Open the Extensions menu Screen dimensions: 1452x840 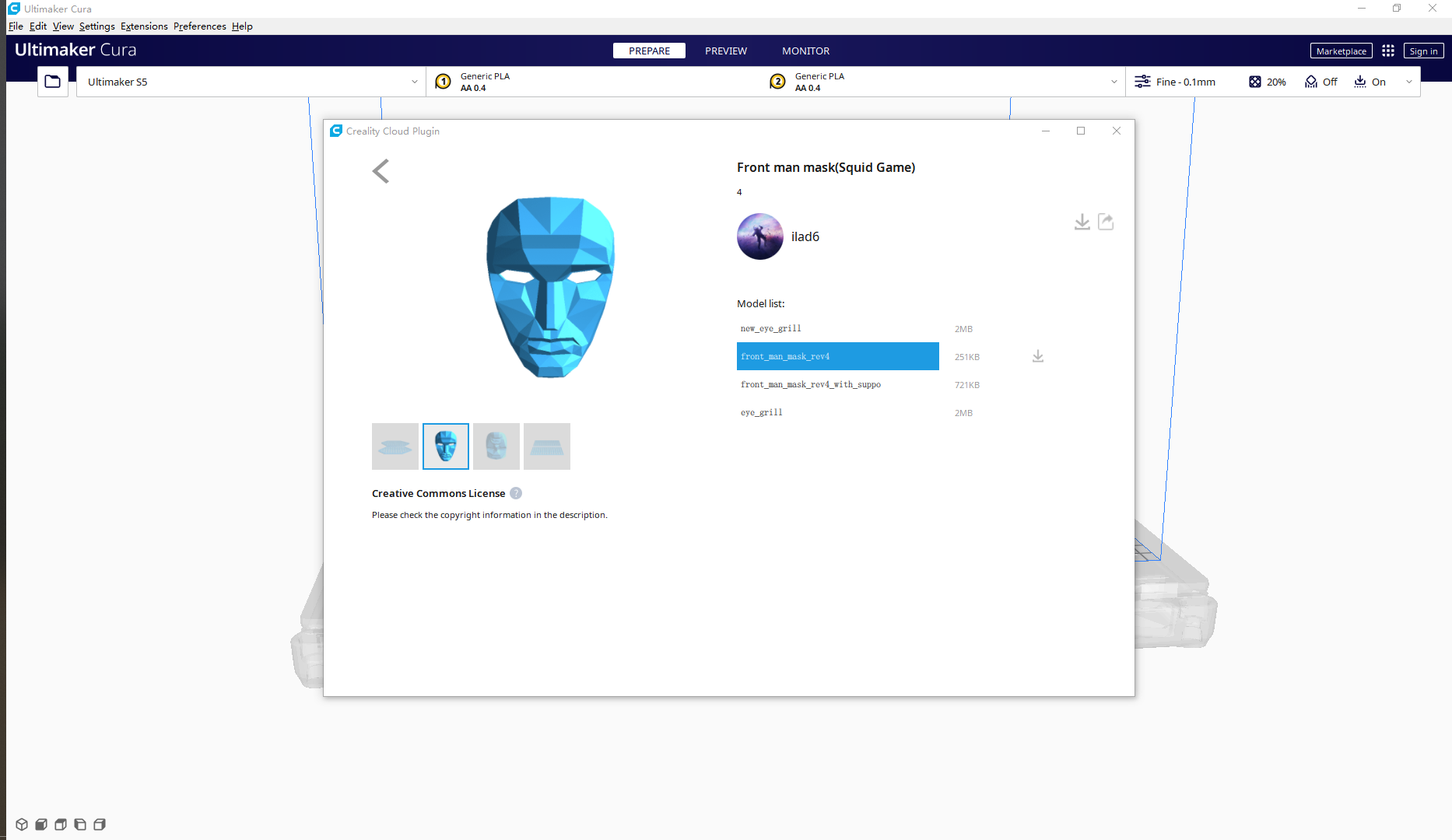point(144,26)
